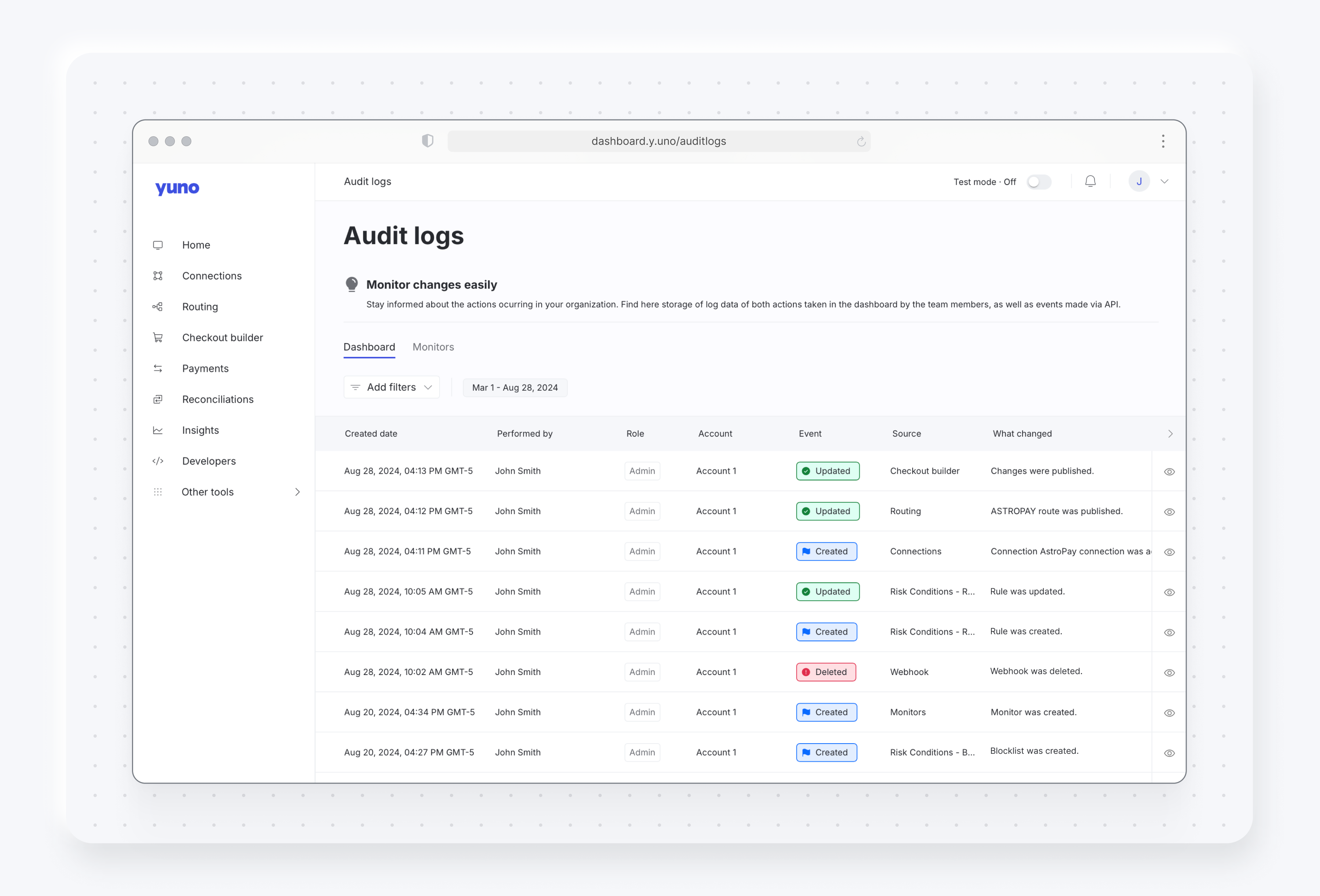Open the Mar 1 - Aug 28, 2024 date range
Image resolution: width=1320 pixels, height=896 pixels.
(514, 388)
